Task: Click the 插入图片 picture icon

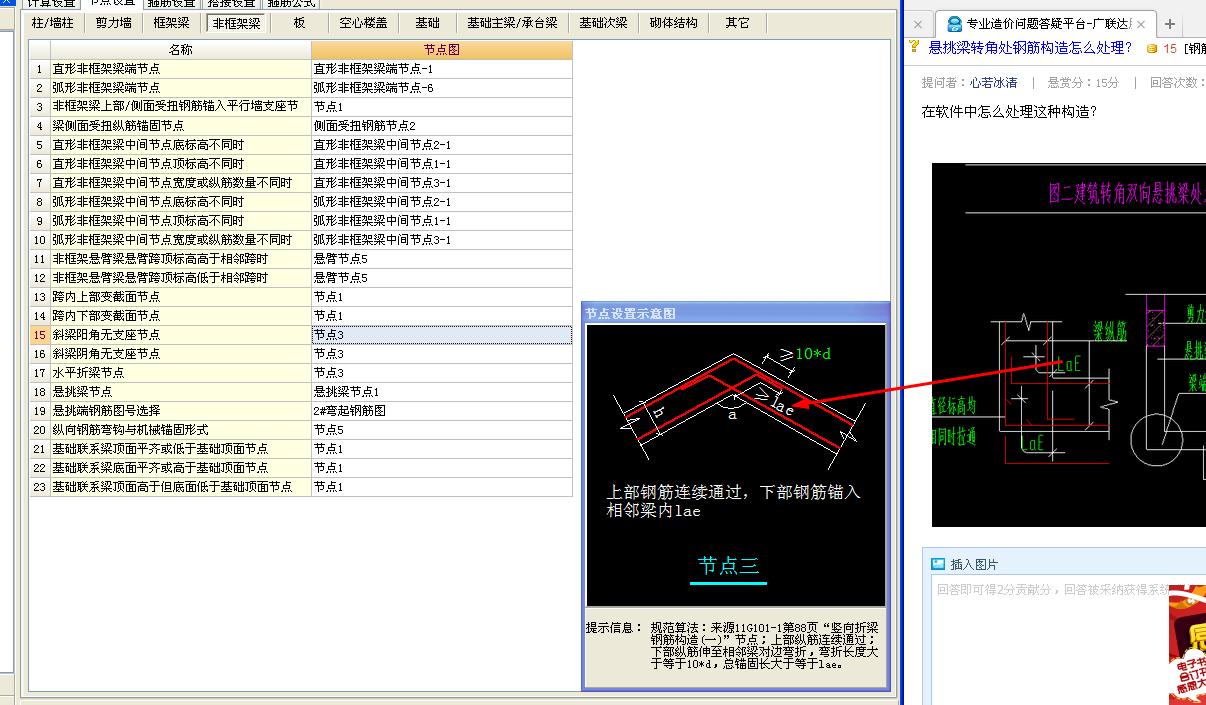Action: tap(938, 564)
